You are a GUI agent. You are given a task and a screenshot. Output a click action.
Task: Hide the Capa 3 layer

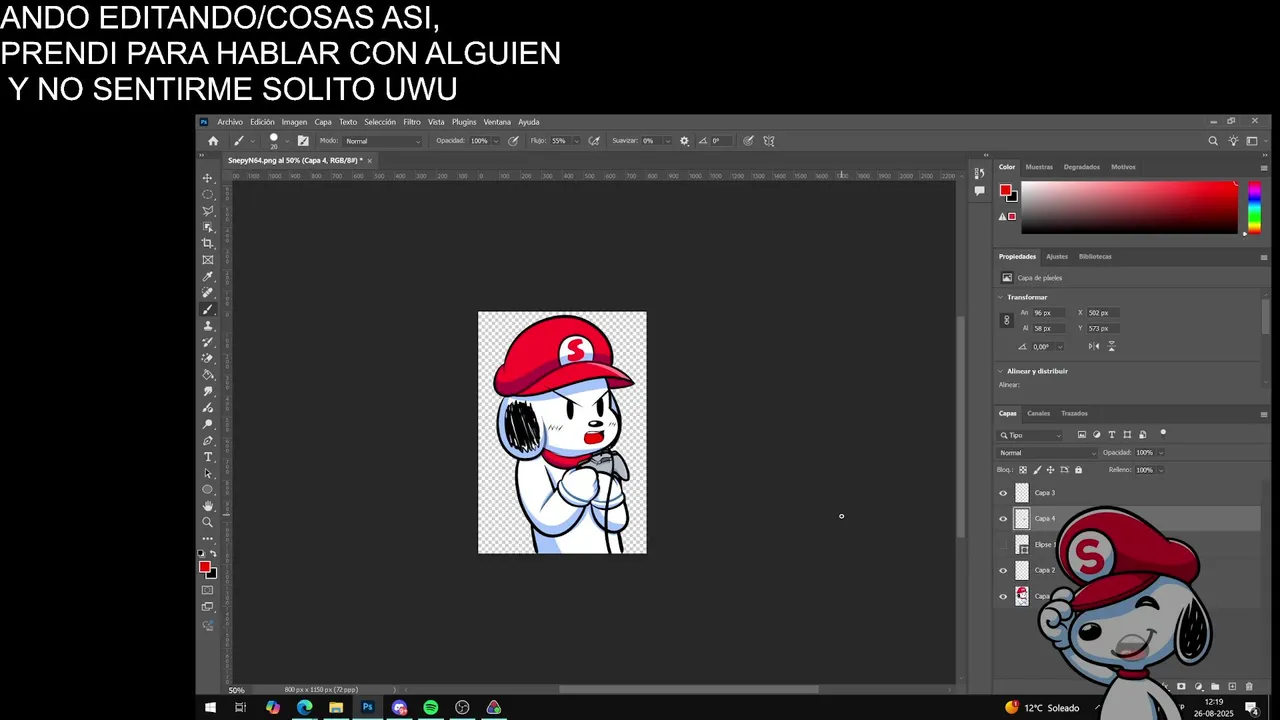coord(1003,493)
